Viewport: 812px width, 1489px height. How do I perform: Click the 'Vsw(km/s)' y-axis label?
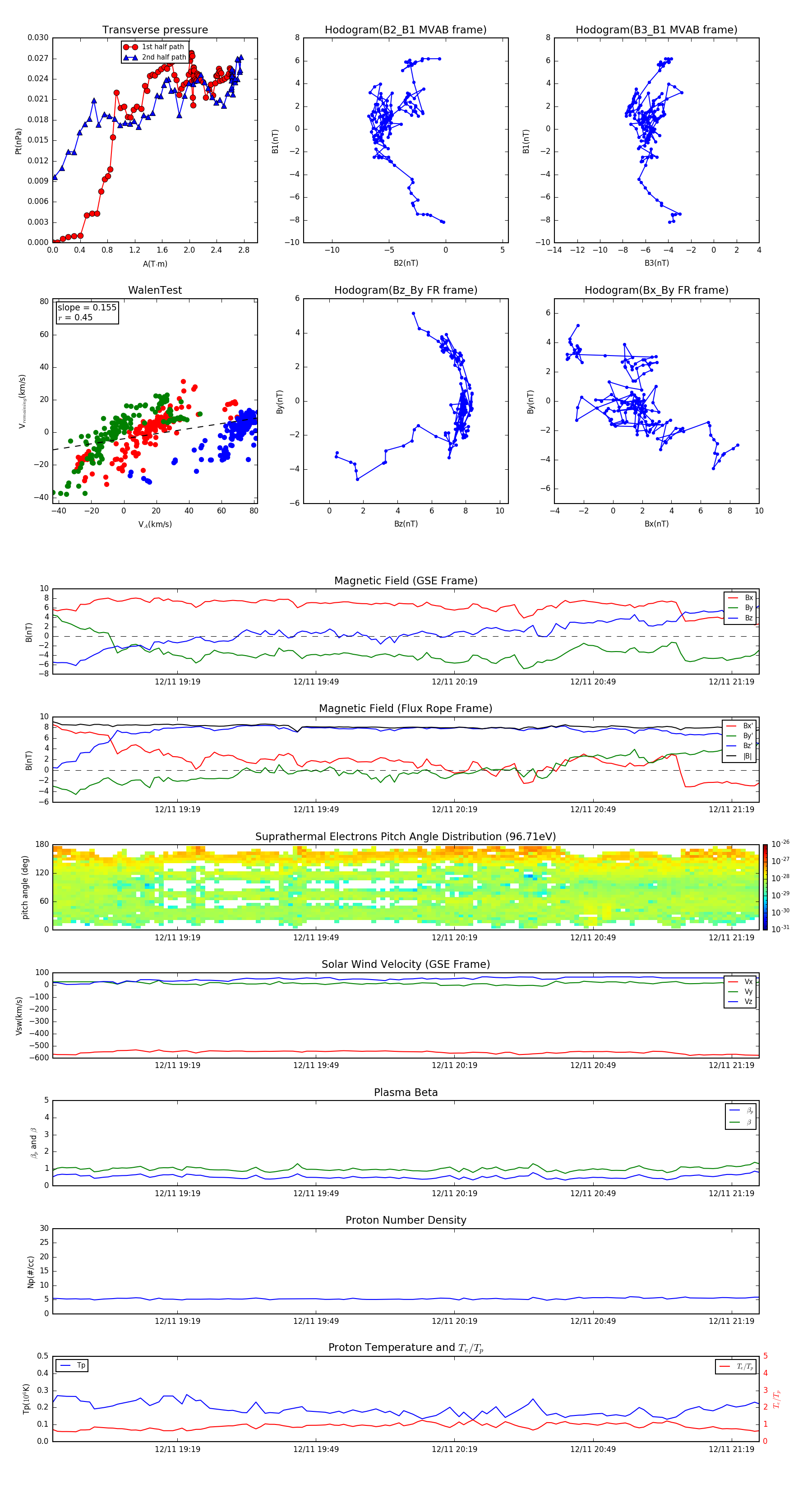point(18,1016)
